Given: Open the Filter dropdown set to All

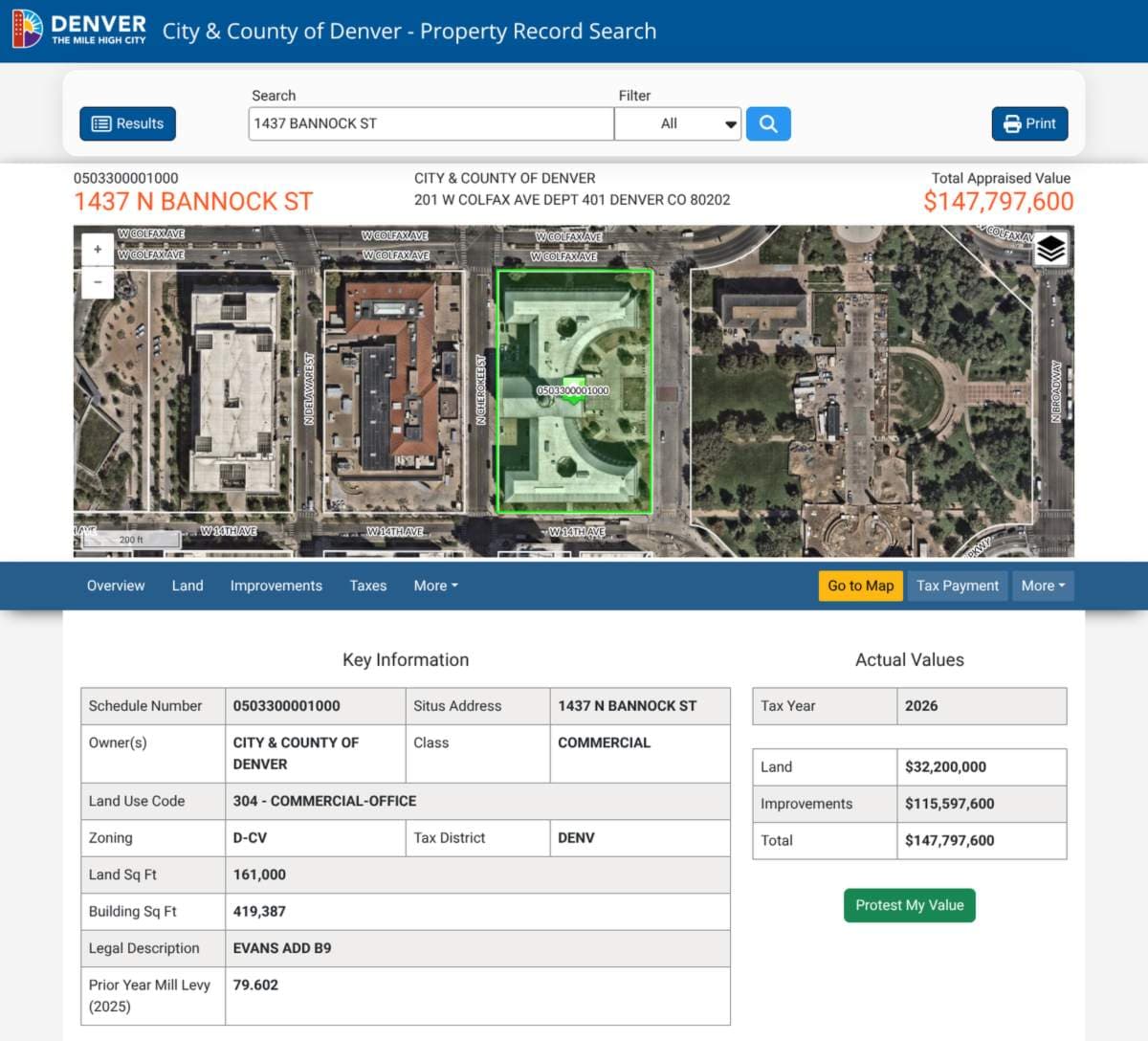Looking at the screenshot, I should click(677, 123).
